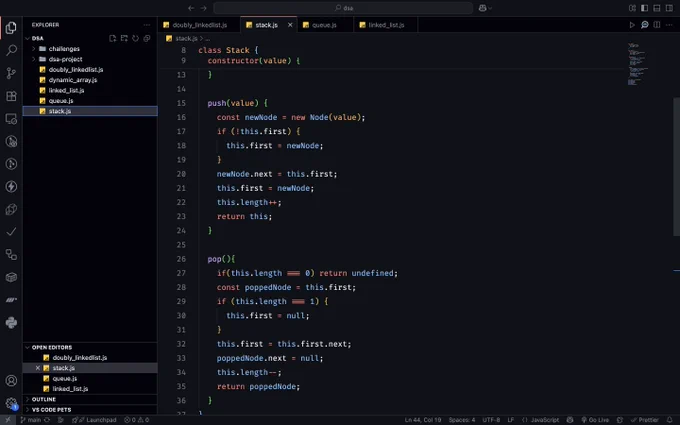
Task: Change language mode from JavaScript
Action: click(x=545, y=420)
